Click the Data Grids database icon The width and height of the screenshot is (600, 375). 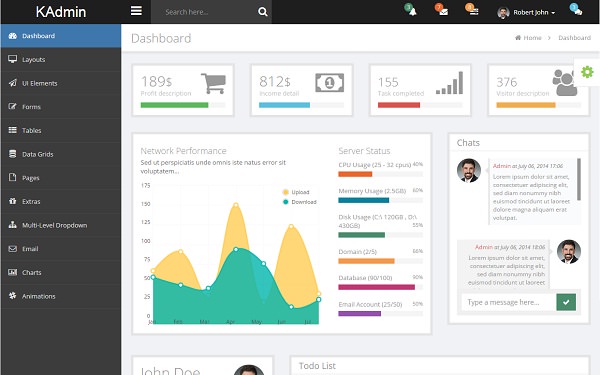(13, 154)
